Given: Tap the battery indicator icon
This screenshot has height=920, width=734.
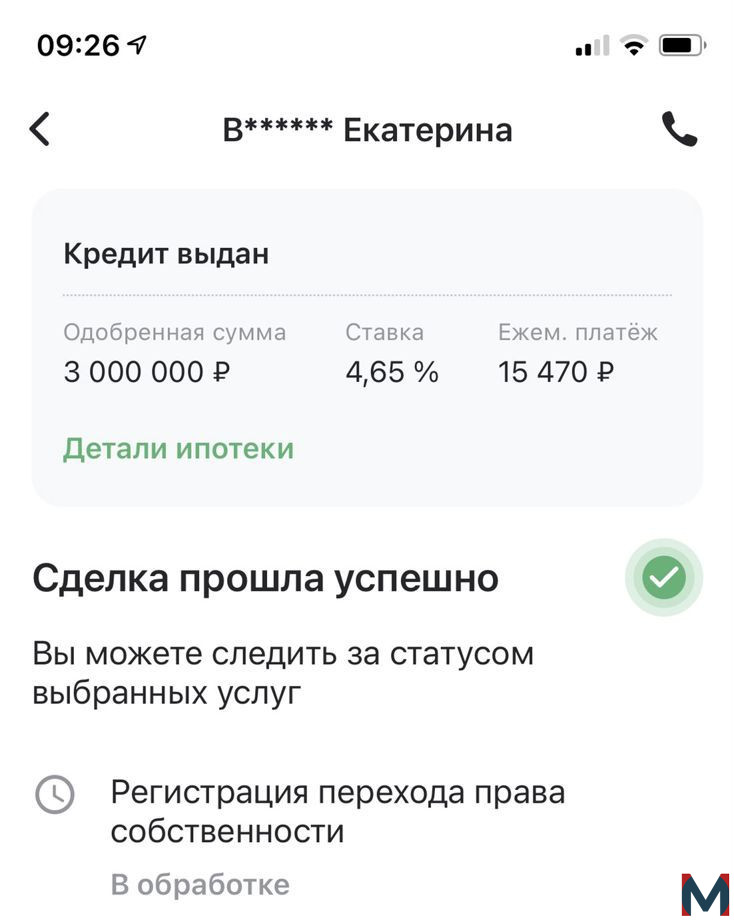Looking at the screenshot, I should (x=682, y=45).
